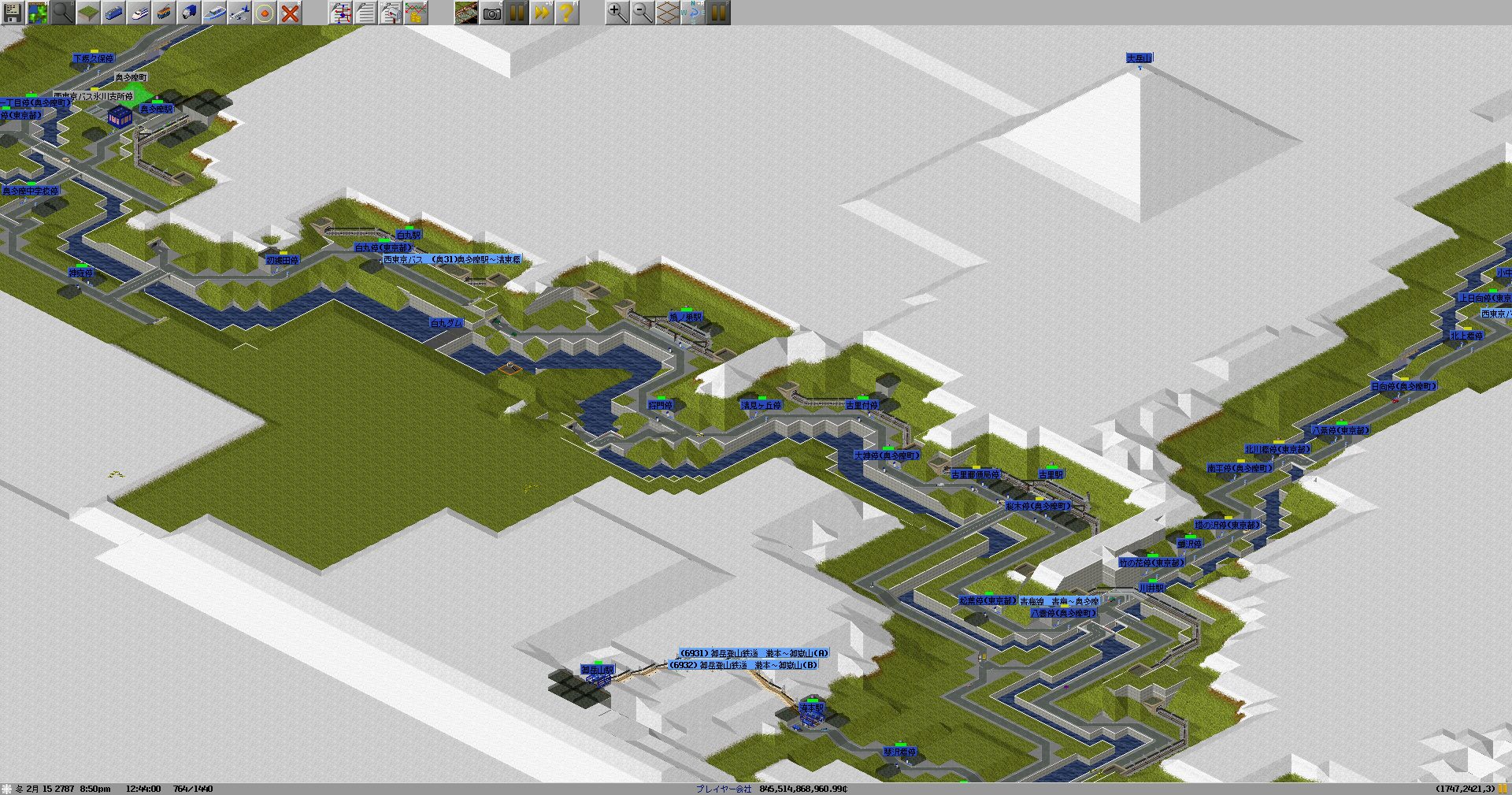
Task: Click the 北川橋停(東京都) stop label
Action: coord(1277,449)
